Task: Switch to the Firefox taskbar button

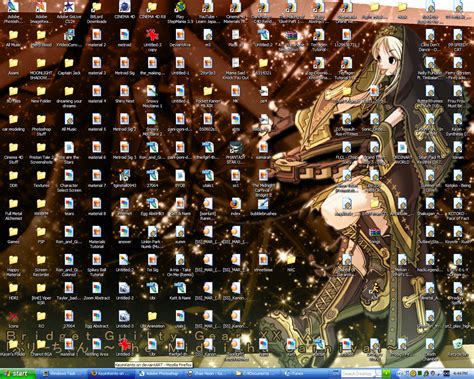Action: click(111, 374)
